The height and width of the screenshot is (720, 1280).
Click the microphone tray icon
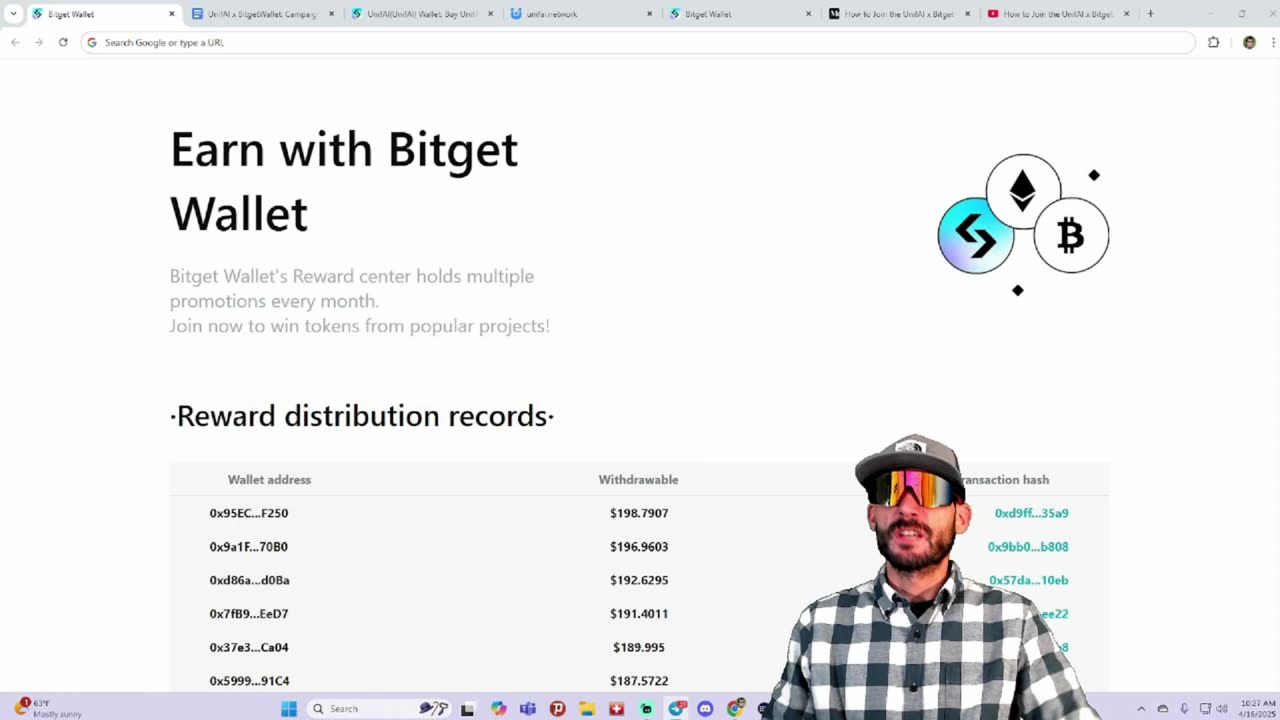click(1184, 708)
